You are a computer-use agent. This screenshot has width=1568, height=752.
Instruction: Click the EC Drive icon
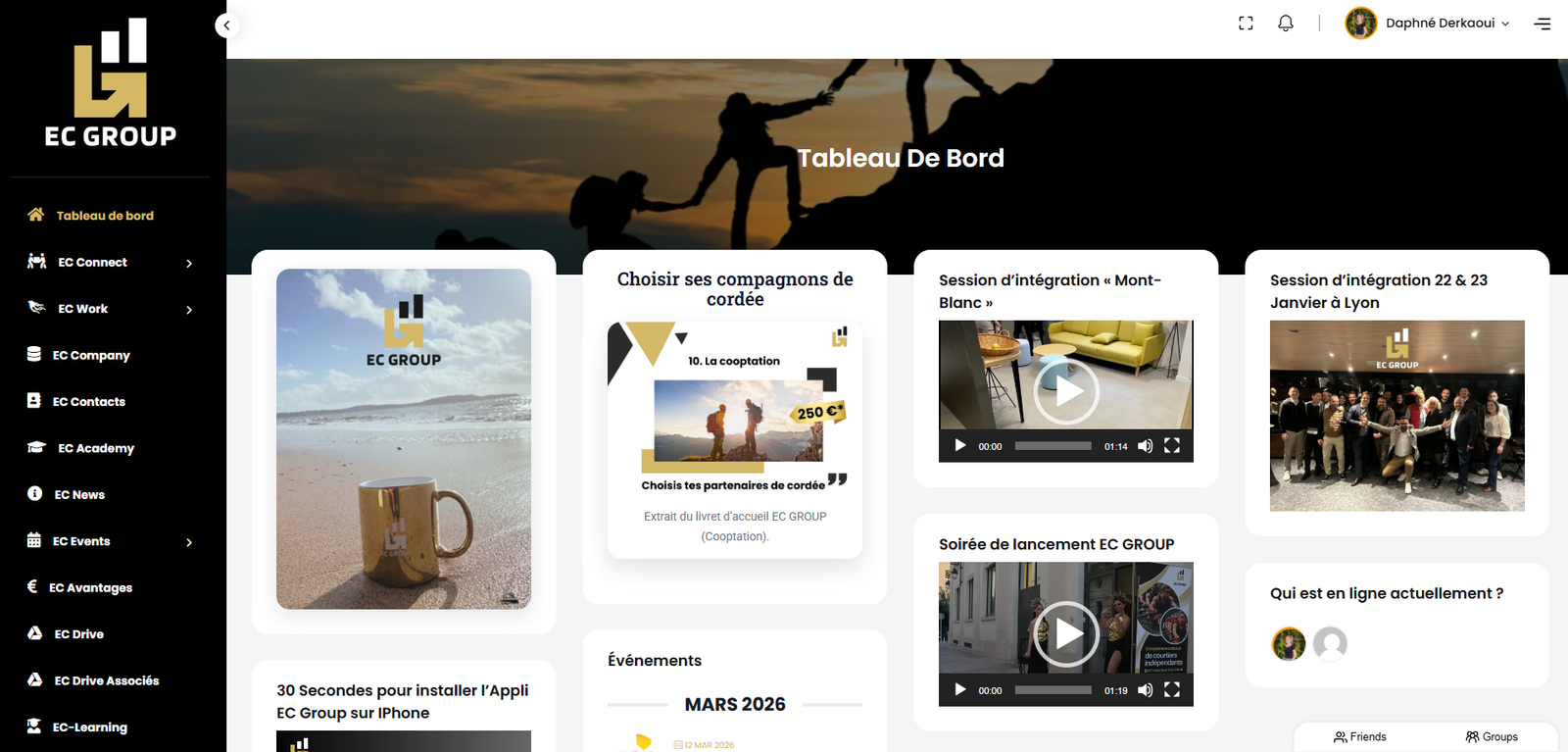pyautogui.click(x=35, y=633)
